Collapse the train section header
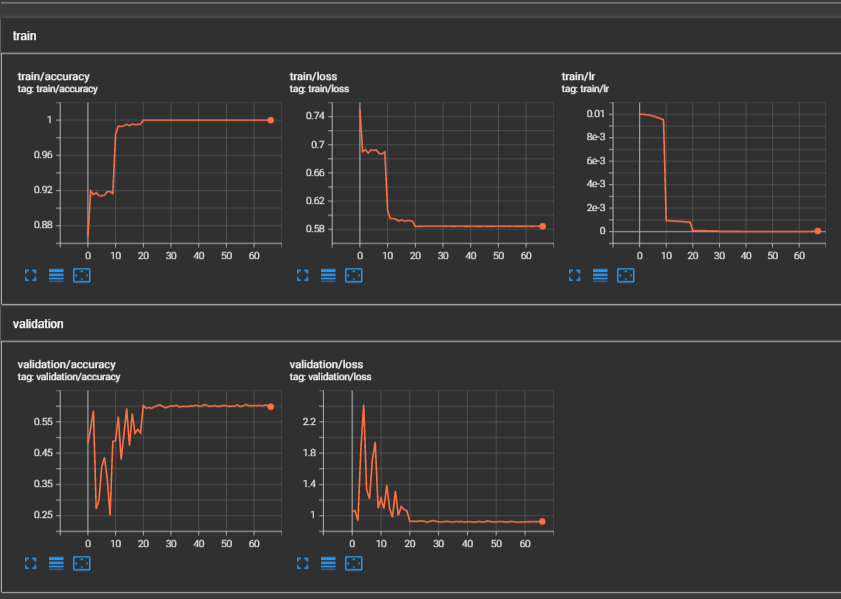841x599 pixels. [27, 36]
